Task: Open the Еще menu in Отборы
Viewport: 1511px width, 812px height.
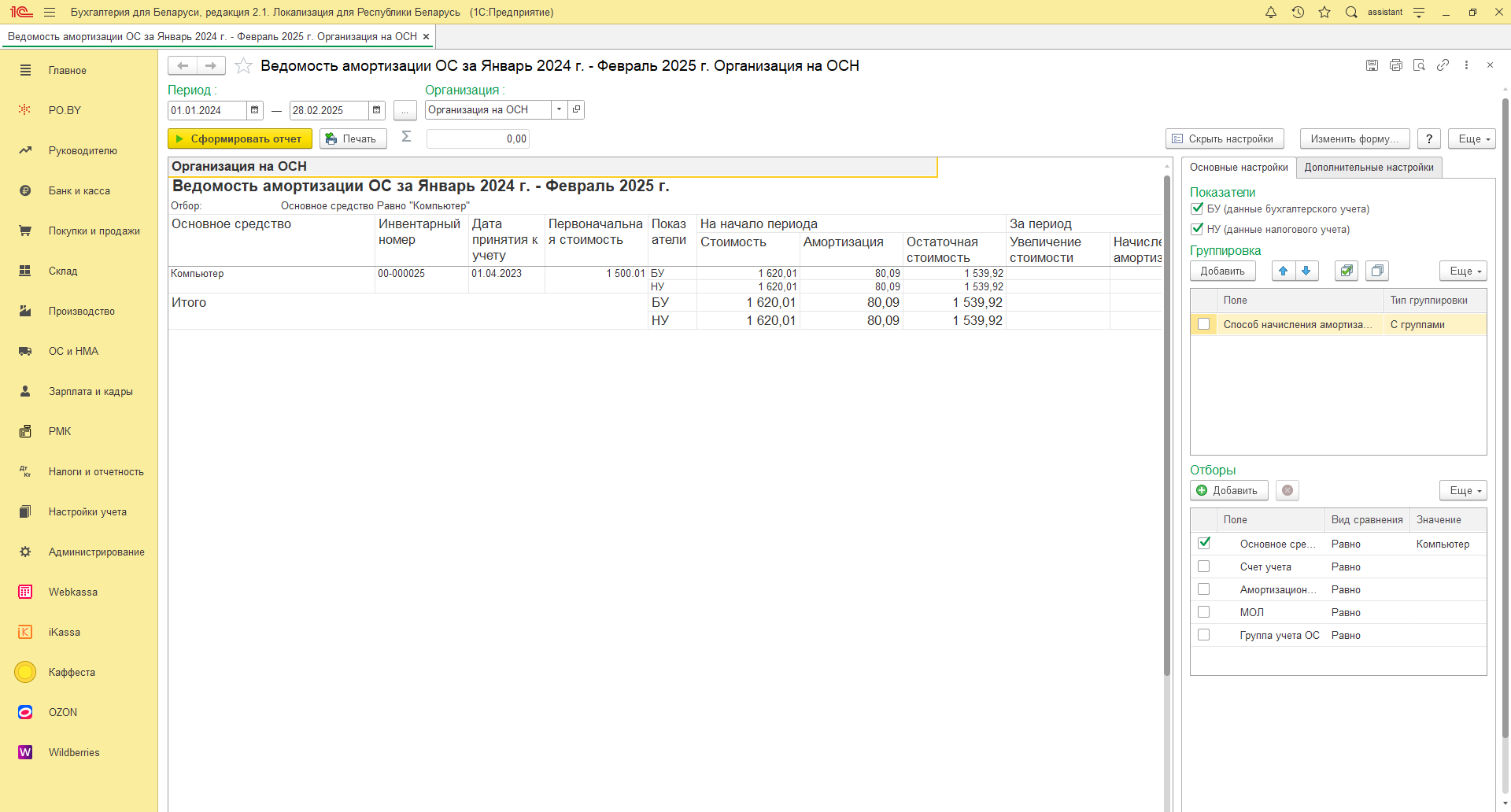Action: 1463,490
